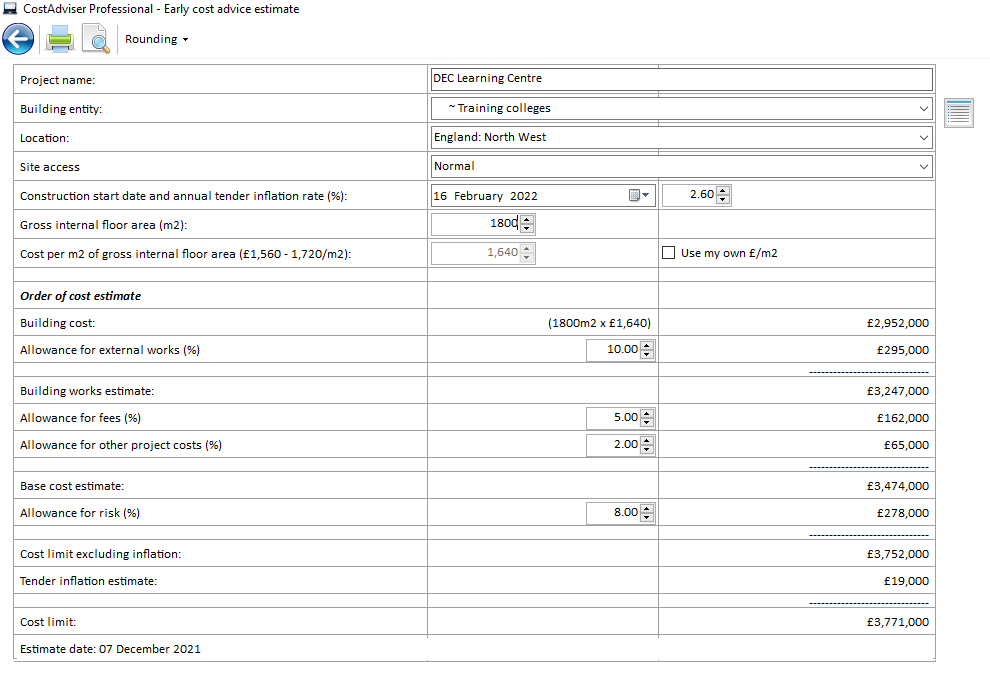Select year 2022 in the start date
990x694 pixels.
[523, 196]
